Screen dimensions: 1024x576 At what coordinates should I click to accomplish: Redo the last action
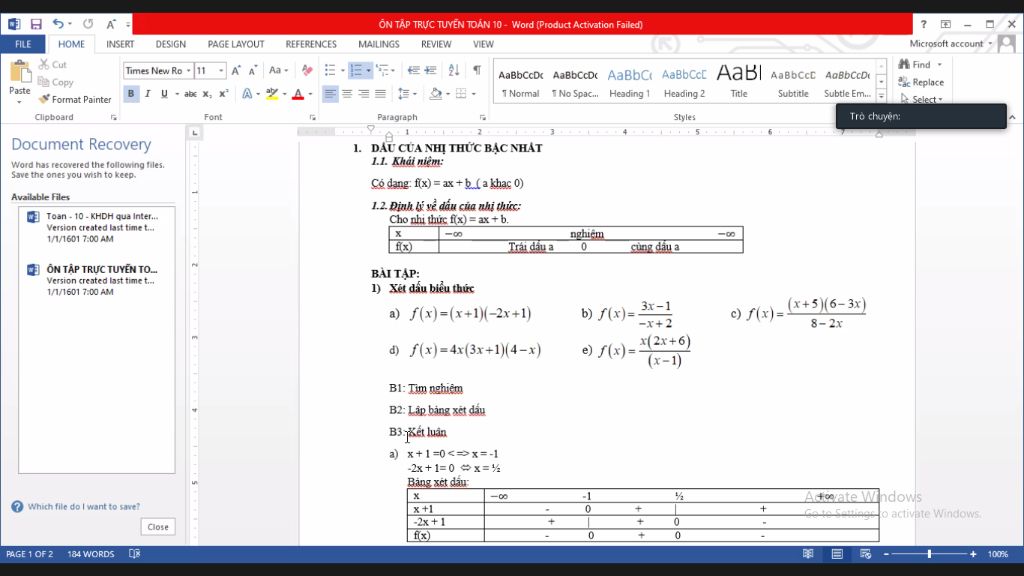pyautogui.click(x=88, y=24)
